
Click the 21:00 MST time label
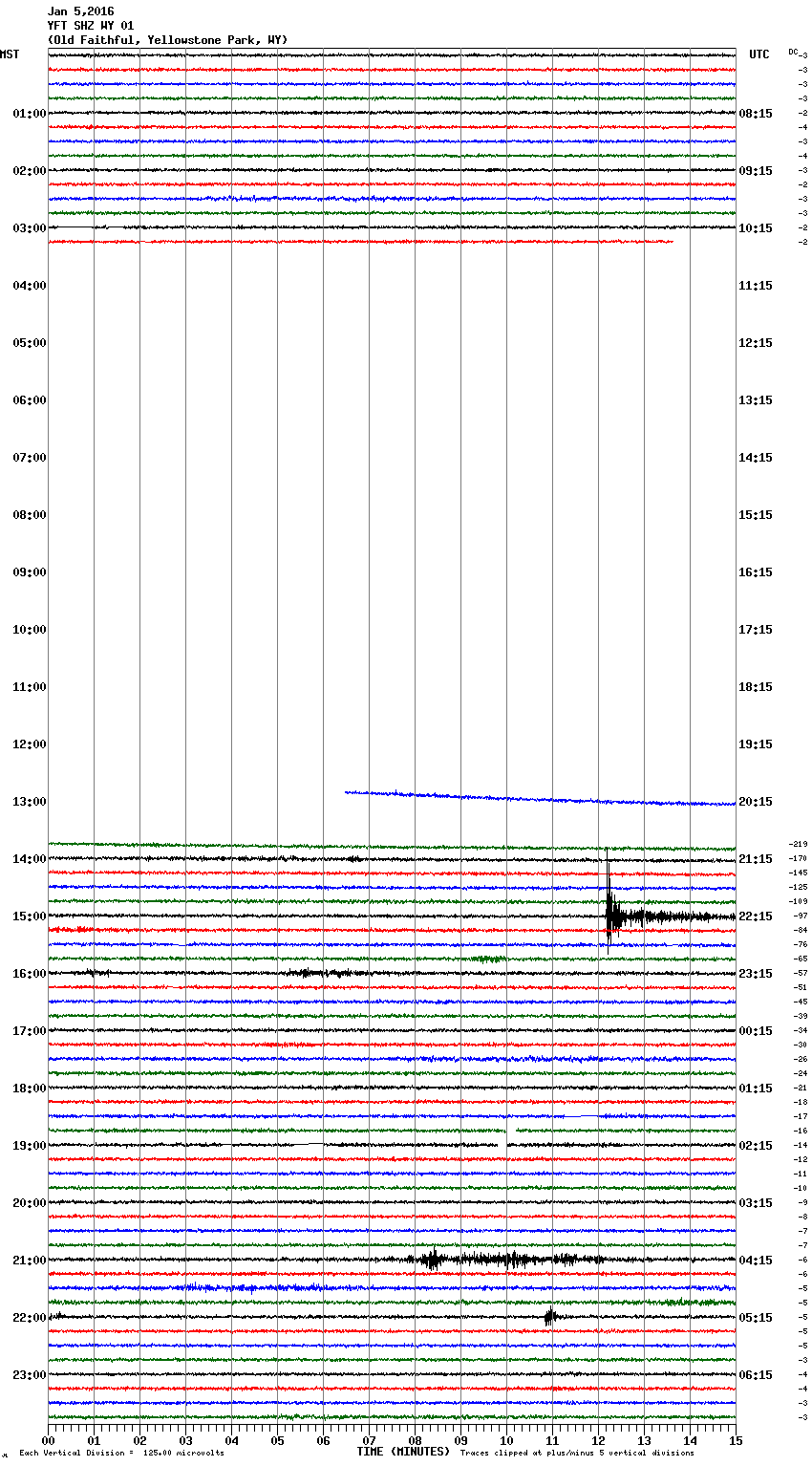click(30, 1261)
